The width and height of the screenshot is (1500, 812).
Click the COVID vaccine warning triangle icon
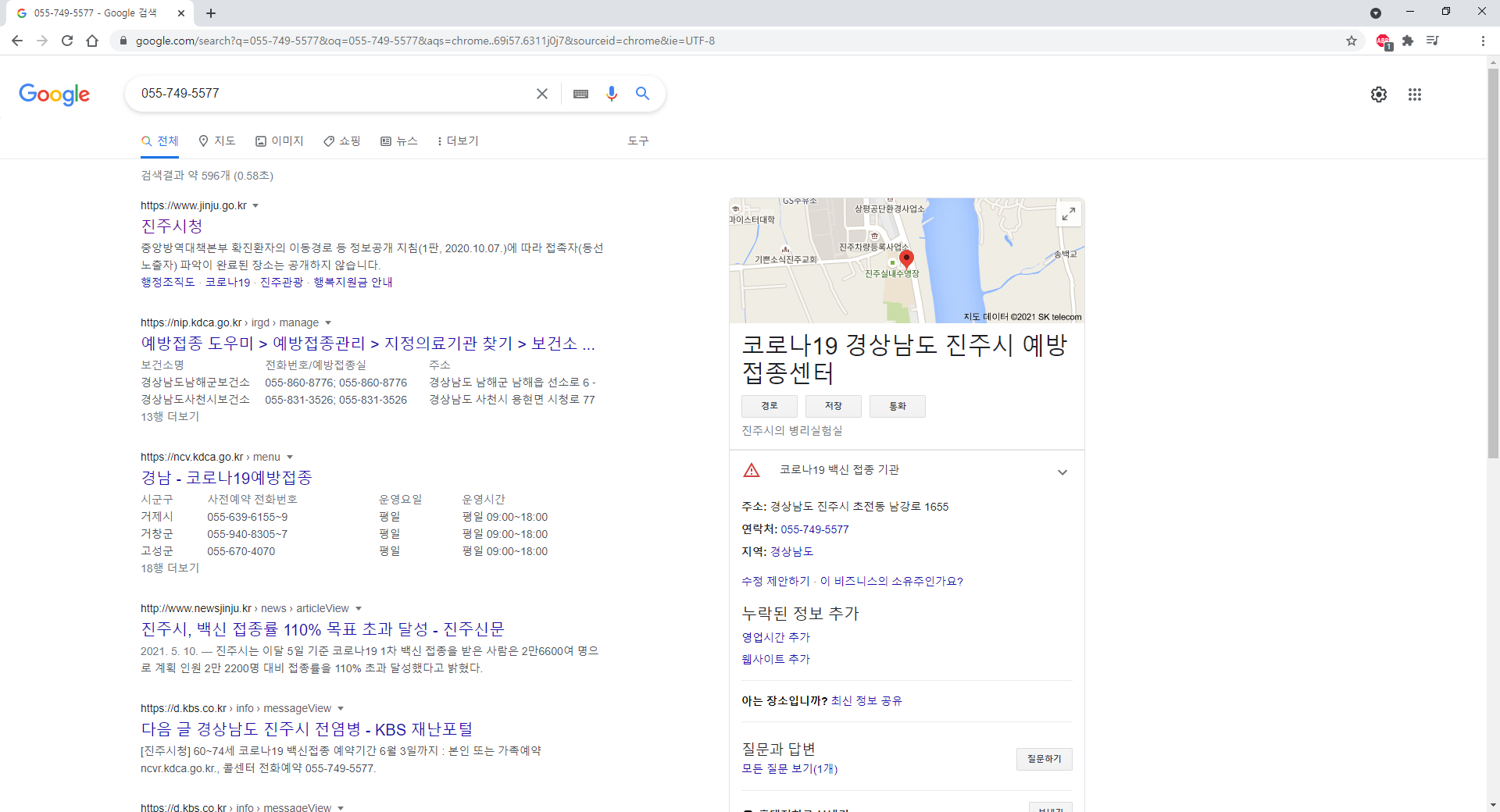coord(752,470)
